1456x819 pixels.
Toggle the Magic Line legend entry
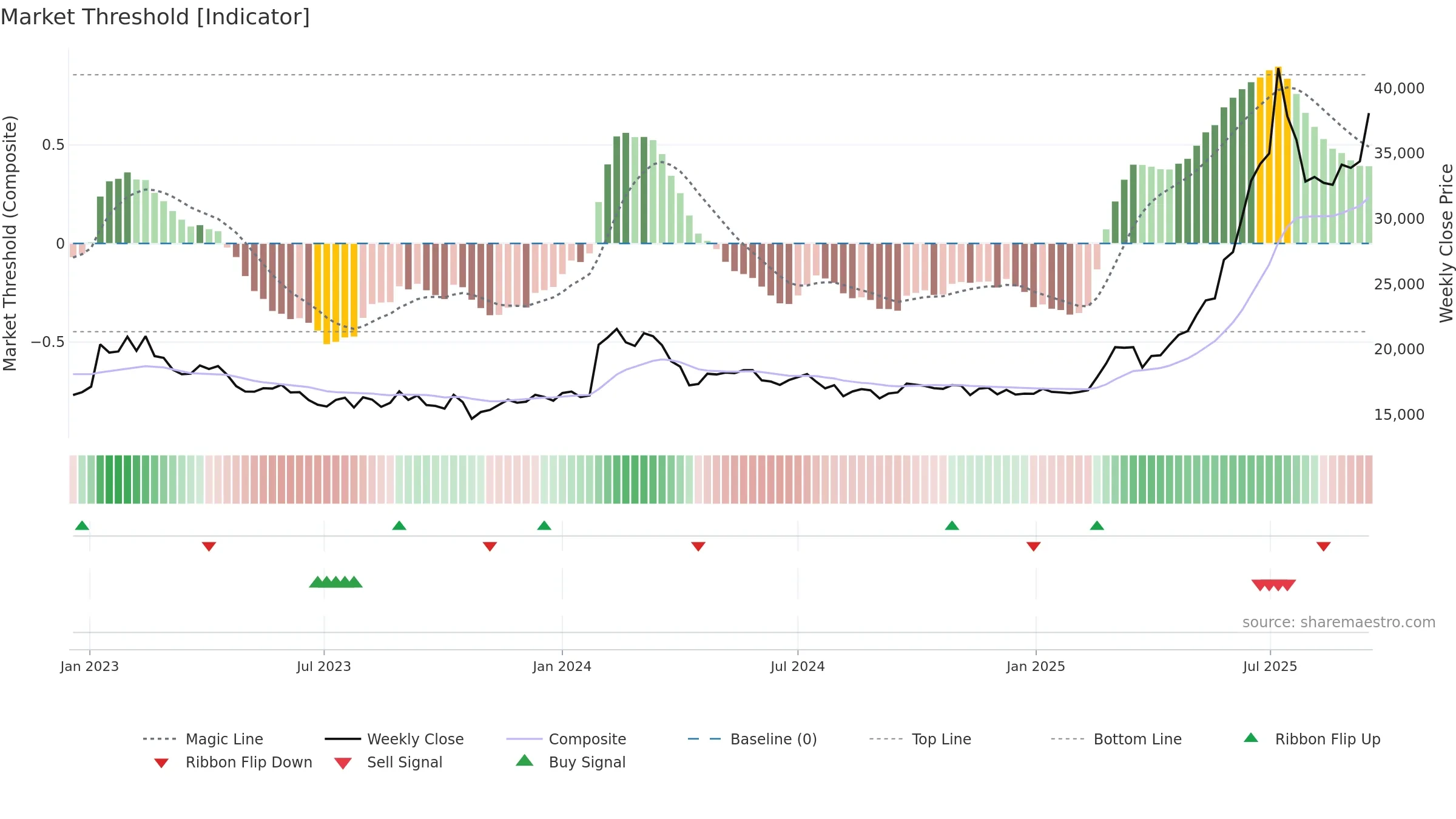point(203,739)
